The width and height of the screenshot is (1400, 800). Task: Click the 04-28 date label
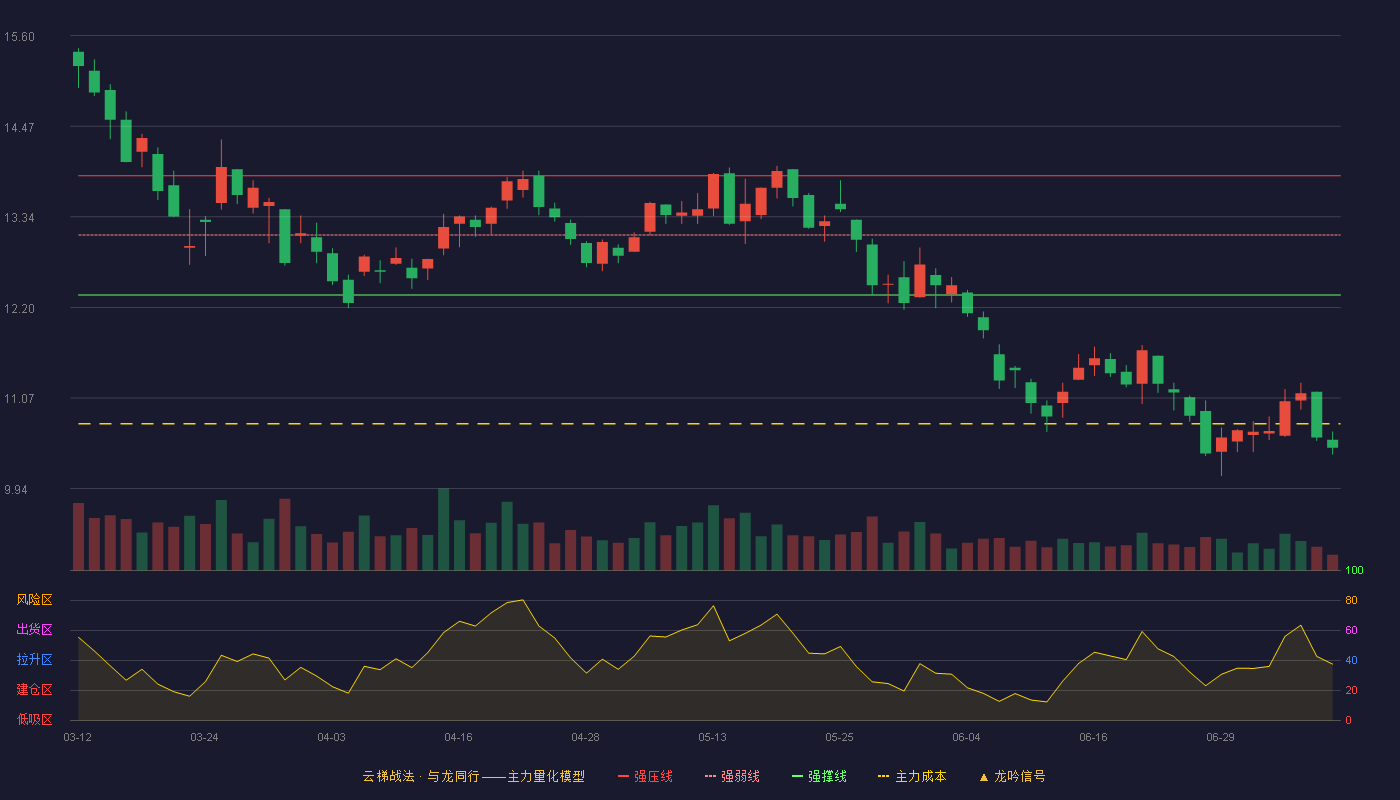point(585,737)
